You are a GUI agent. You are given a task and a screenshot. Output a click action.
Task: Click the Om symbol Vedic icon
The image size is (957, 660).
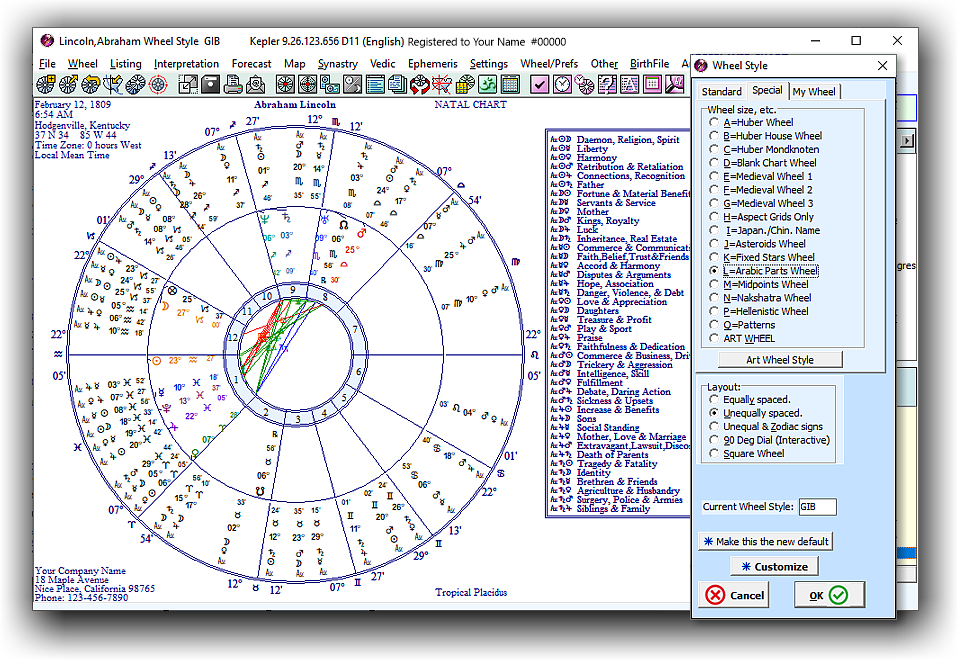487,85
